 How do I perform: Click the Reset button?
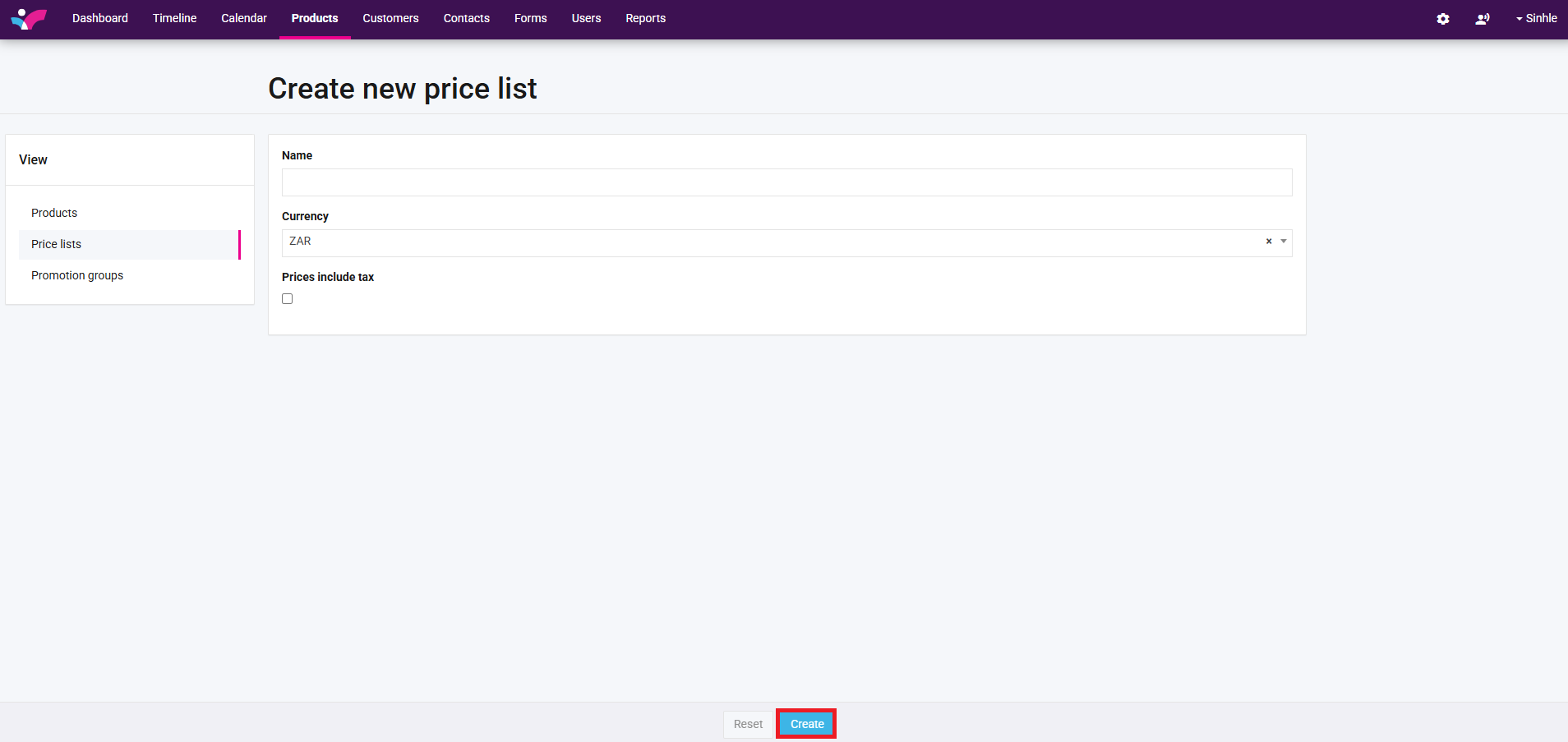click(748, 724)
